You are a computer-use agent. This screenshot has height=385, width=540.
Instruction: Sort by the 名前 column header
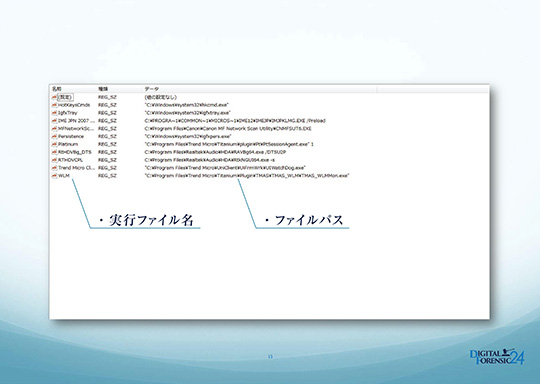56,89
